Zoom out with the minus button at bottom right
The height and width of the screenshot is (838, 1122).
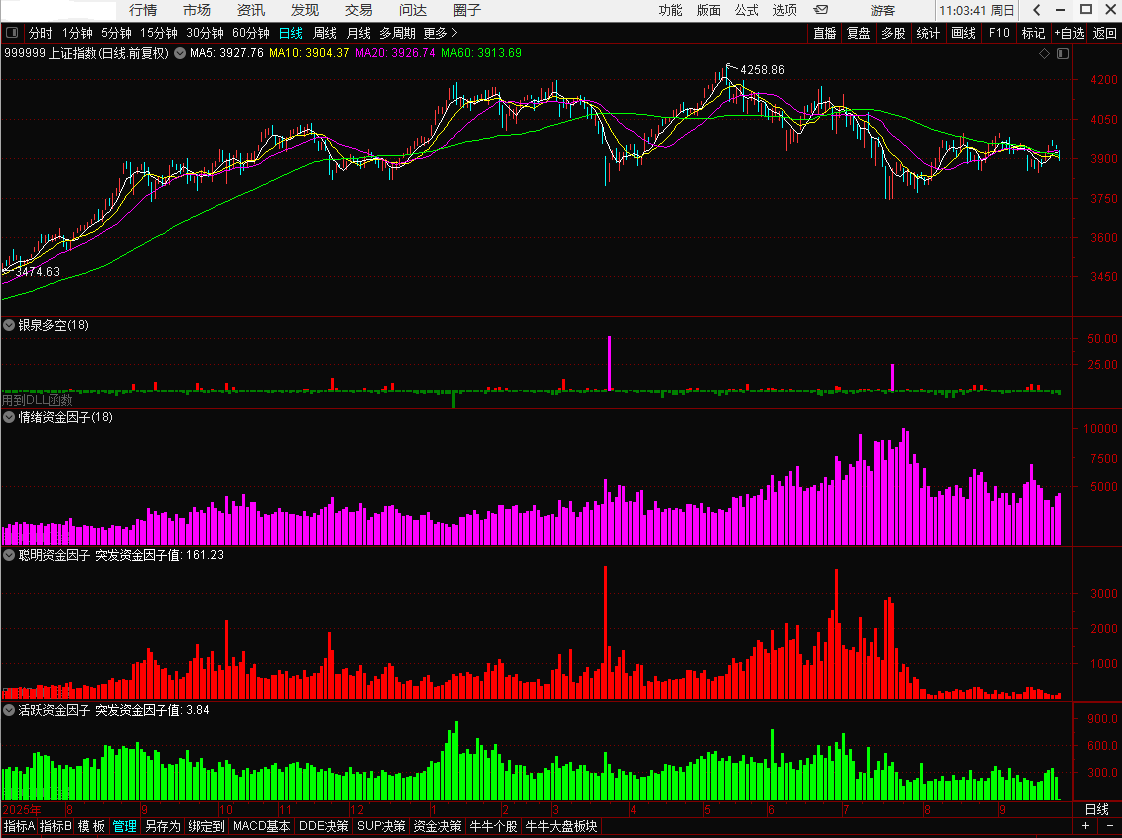click(x=1110, y=826)
